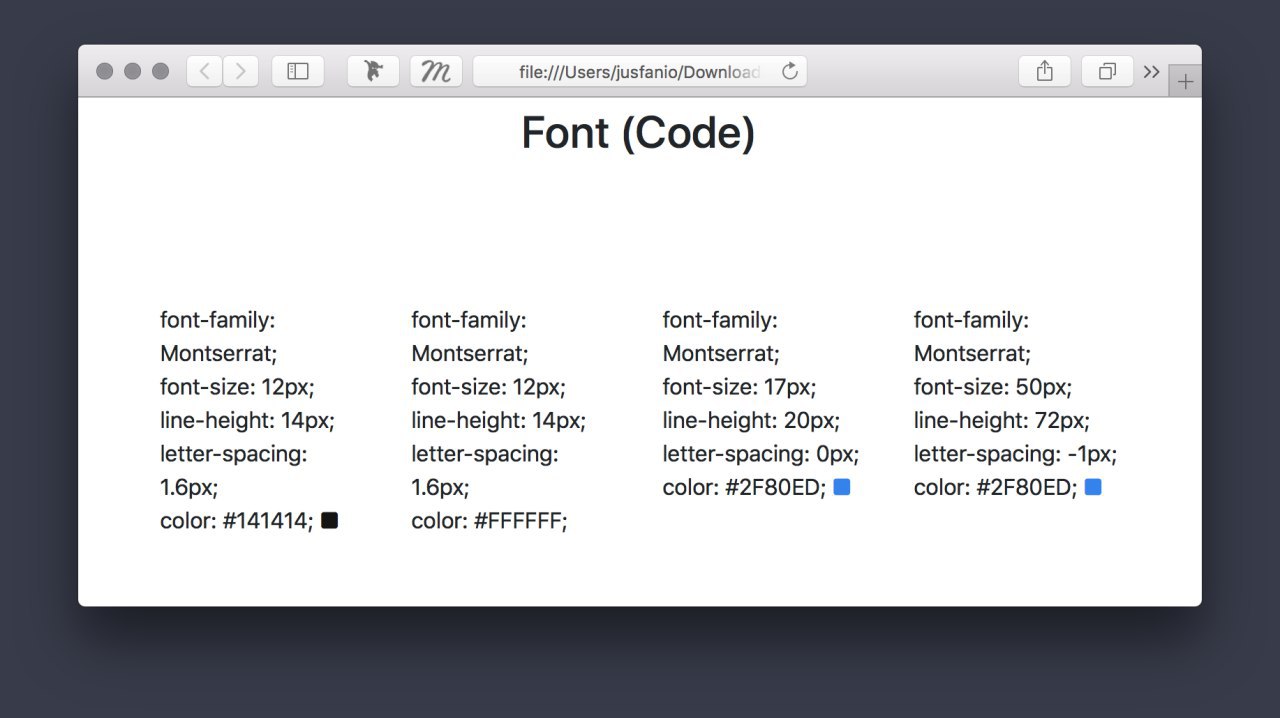Image resolution: width=1280 pixels, height=718 pixels.
Task: Close the Safari window
Action: pos(104,71)
